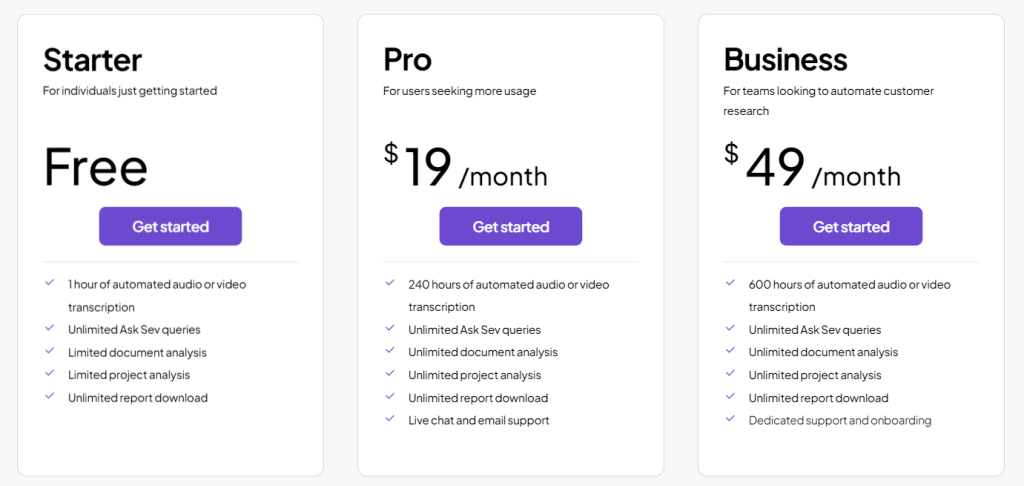
Task: Click Get started under Pro plan
Action: 510,226
